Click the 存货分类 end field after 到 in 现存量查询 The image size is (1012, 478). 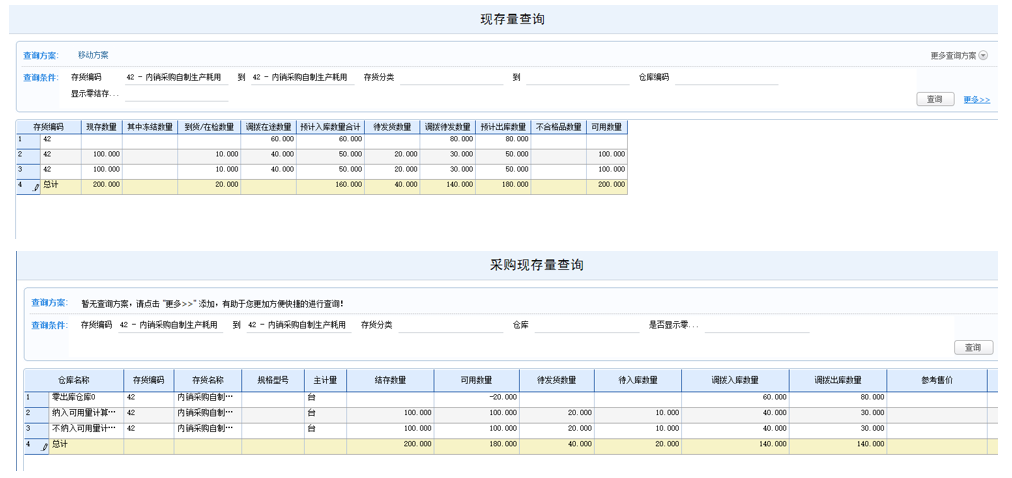coord(578,77)
